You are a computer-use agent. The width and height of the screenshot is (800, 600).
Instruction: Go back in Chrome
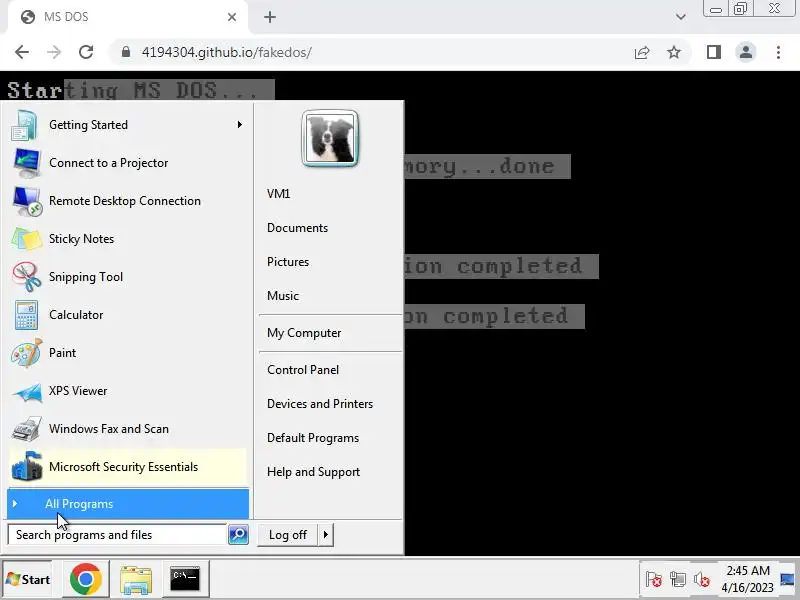(22, 52)
